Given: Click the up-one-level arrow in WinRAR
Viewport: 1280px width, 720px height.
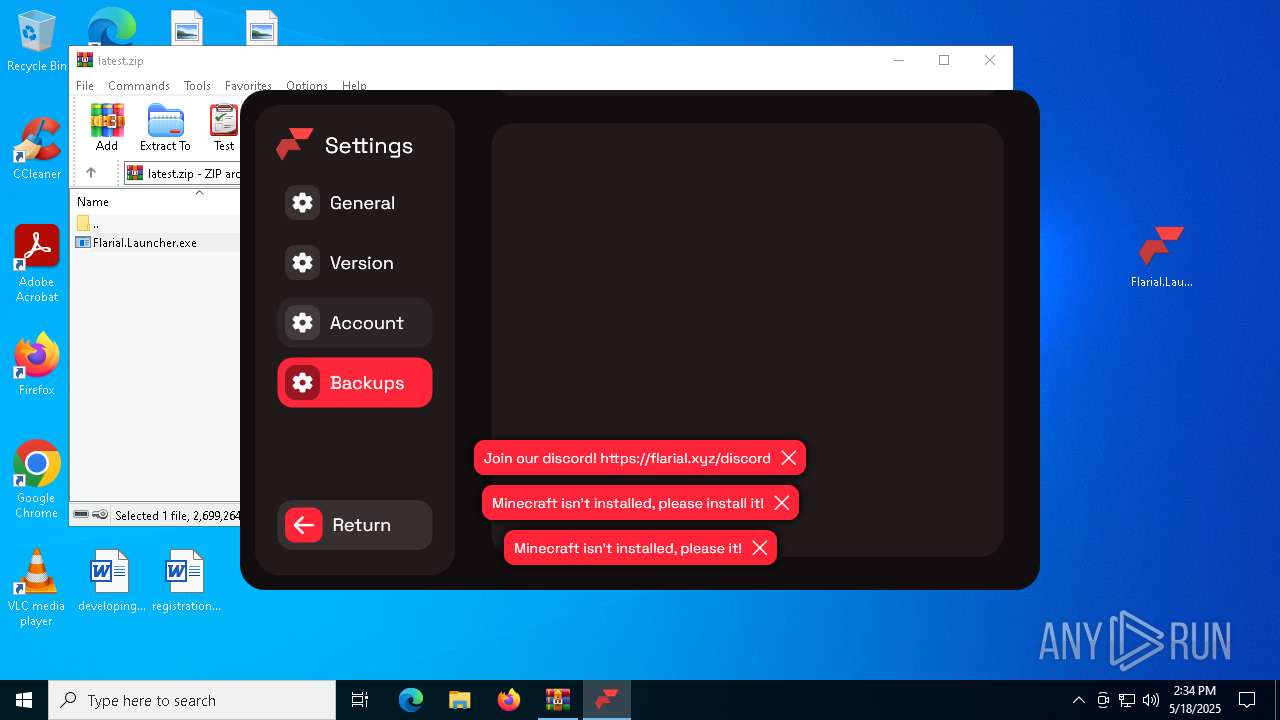Looking at the screenshot, I should [x=91, y=173].
